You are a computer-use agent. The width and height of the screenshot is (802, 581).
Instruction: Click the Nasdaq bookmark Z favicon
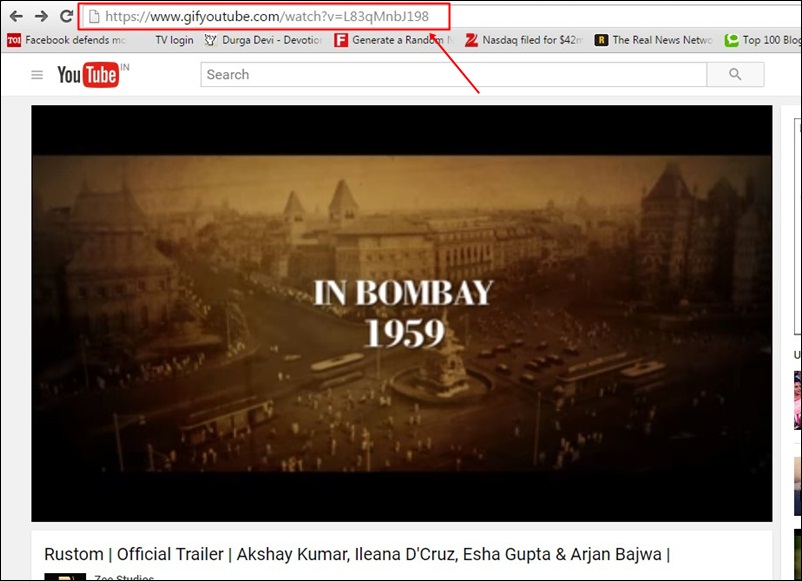(471, 40)
